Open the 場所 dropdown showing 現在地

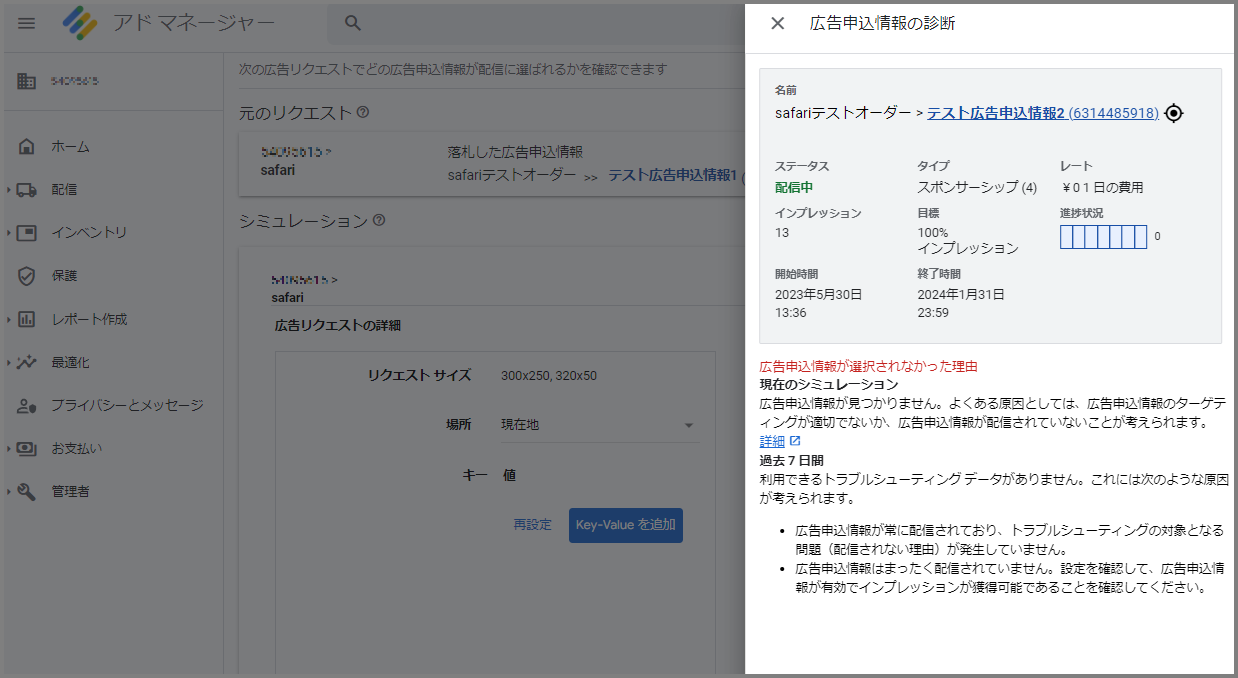point(599,424)
